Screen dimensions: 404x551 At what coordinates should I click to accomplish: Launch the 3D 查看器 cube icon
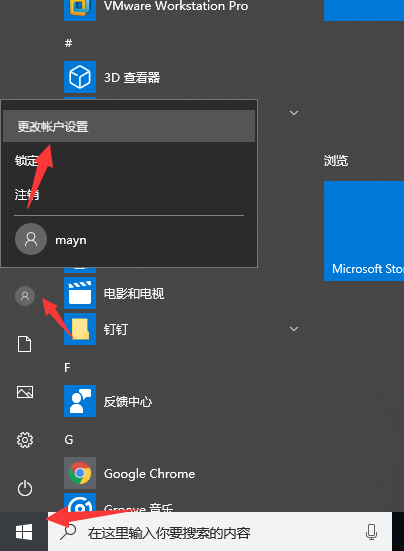click(x=80, y=77)
